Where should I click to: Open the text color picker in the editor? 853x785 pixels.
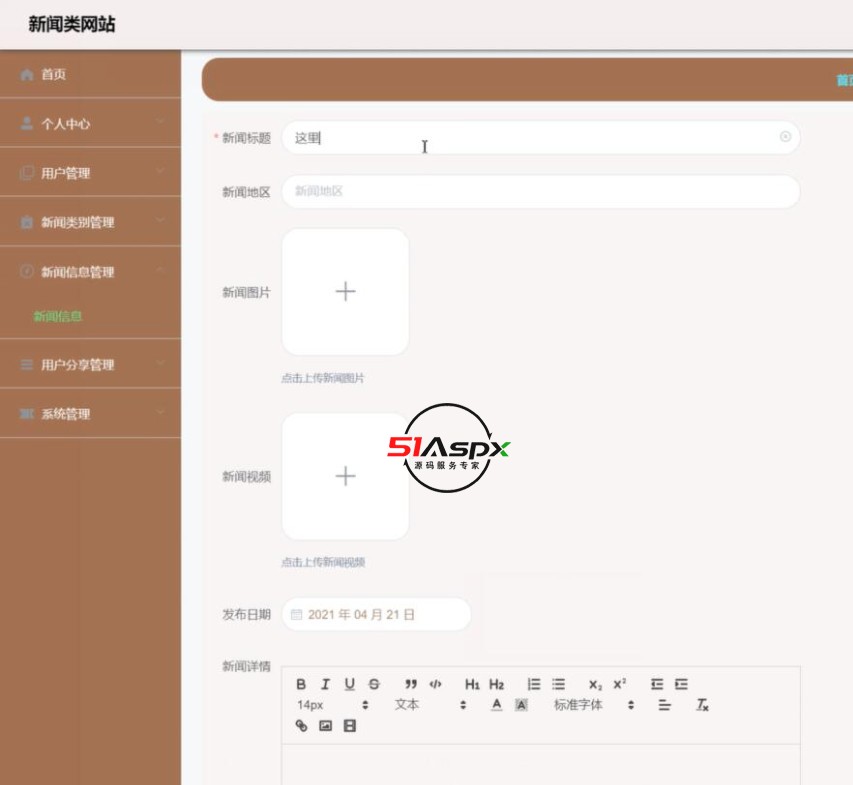[x=497, y=702]
